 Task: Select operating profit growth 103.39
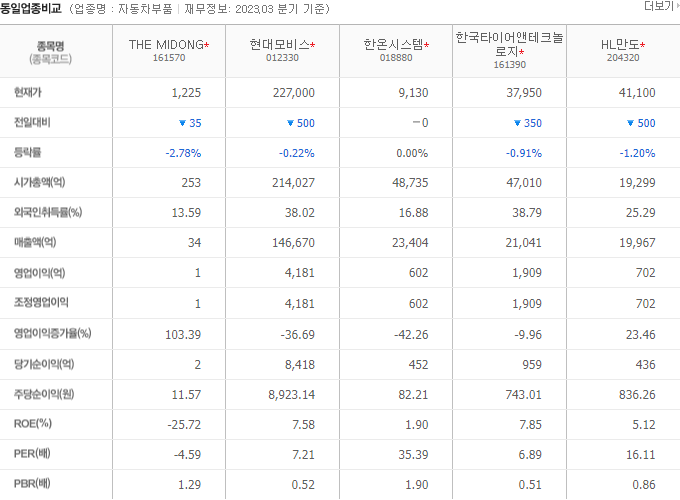[x=183, y=335]
